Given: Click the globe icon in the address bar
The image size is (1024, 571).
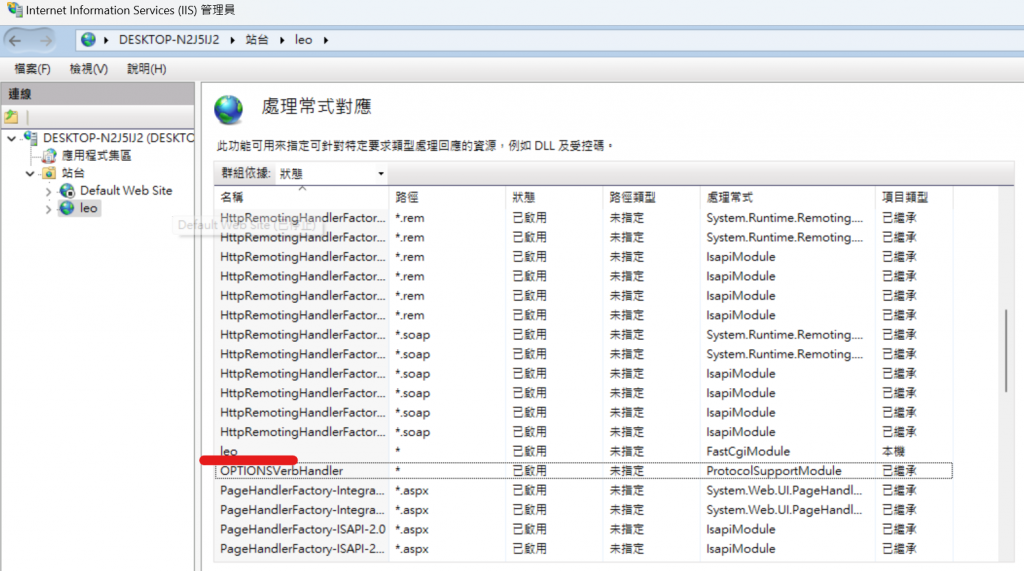Looking at the screenshot, I should click(x=88, y=40).
